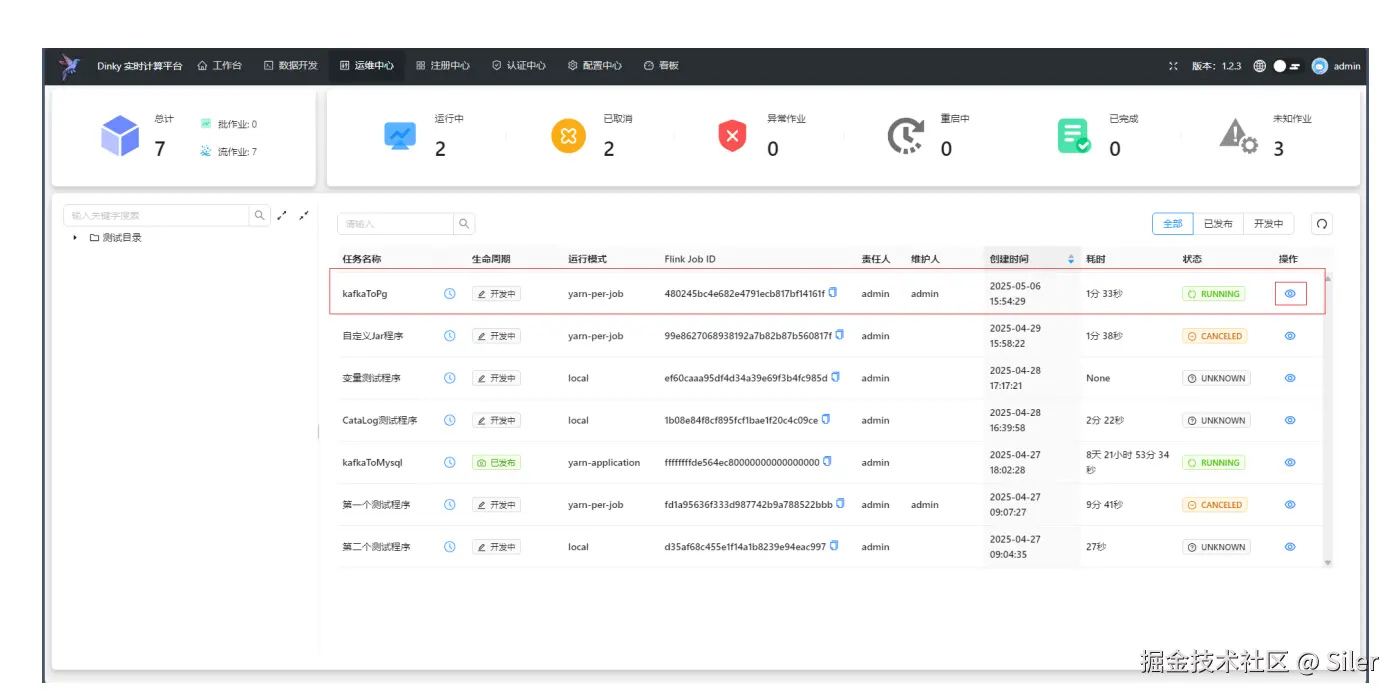Click the kafkaToMysql task name
This screenshot has width=1399, height=696.
[x=372, y=463]
